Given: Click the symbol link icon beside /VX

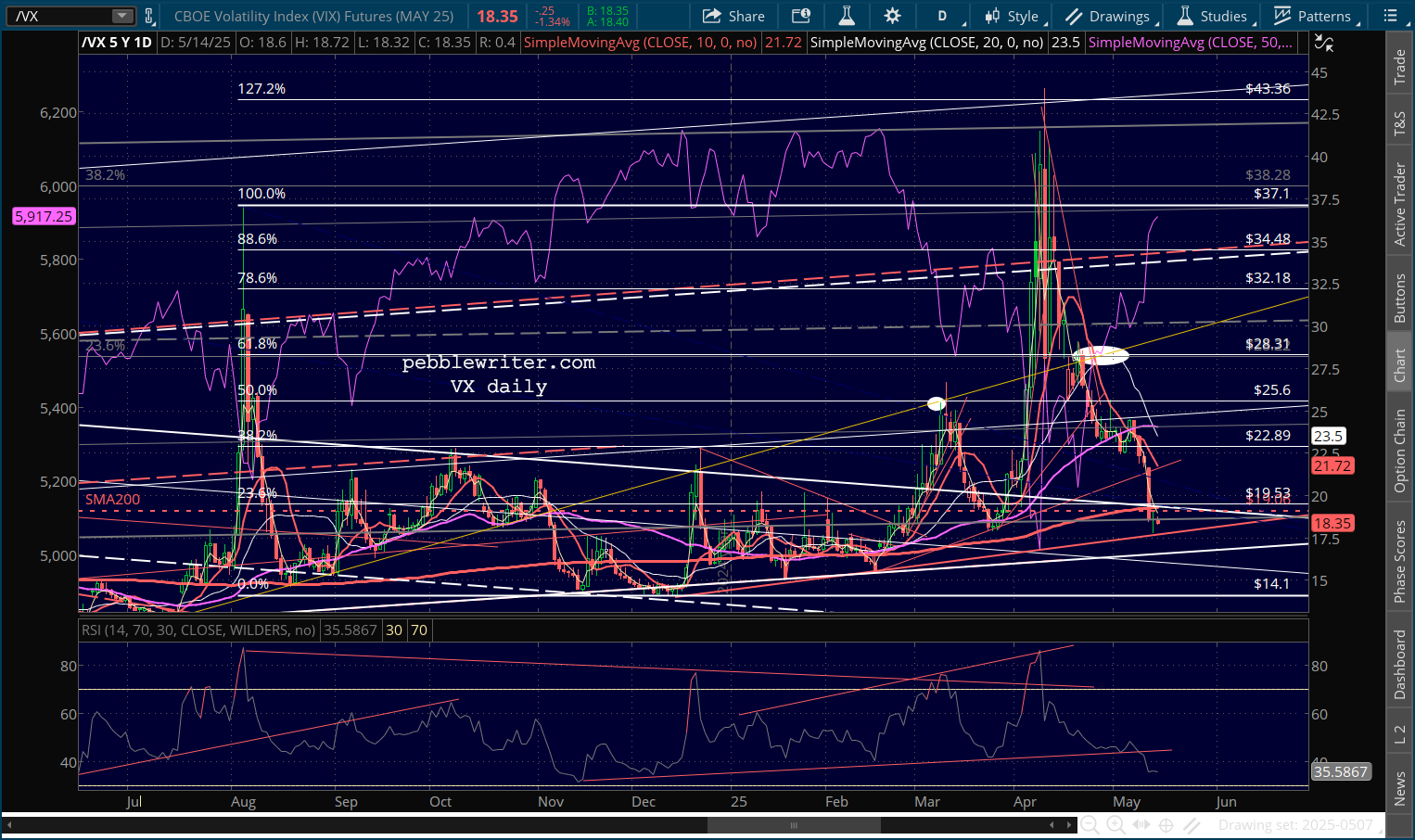Looking at the screenshot, I should (x=149, y=16).
